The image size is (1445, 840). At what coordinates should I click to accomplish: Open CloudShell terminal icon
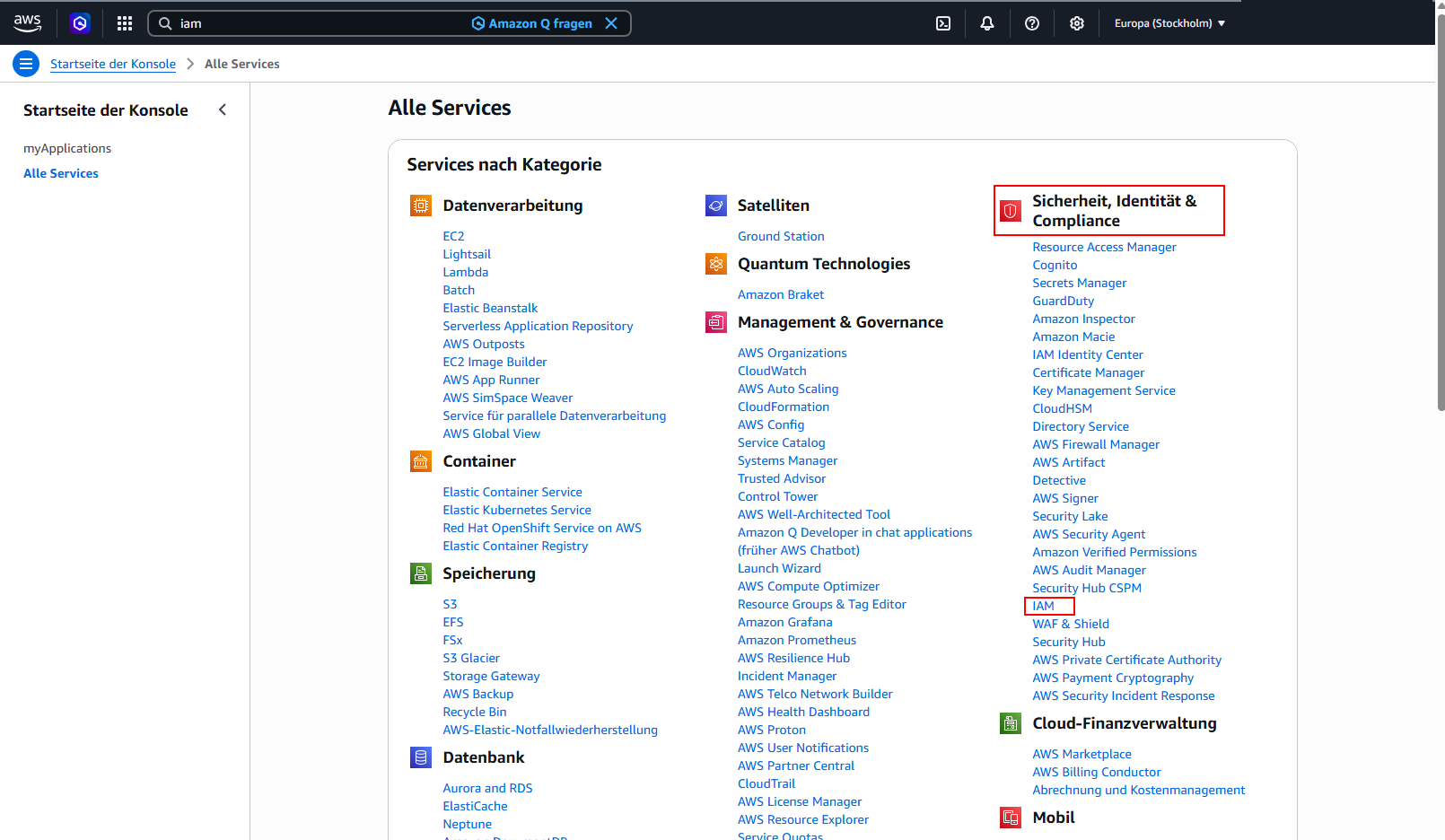point(943,23)
